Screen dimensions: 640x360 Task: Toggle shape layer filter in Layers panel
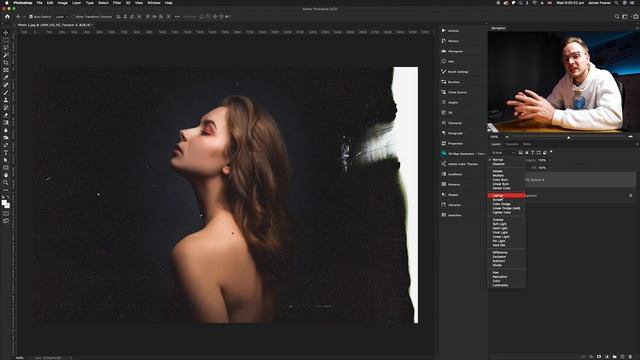click(x=538, y=152)
